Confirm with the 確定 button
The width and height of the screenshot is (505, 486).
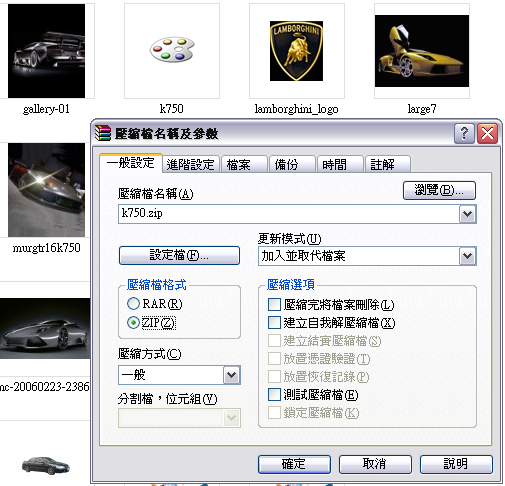point(294,464)
